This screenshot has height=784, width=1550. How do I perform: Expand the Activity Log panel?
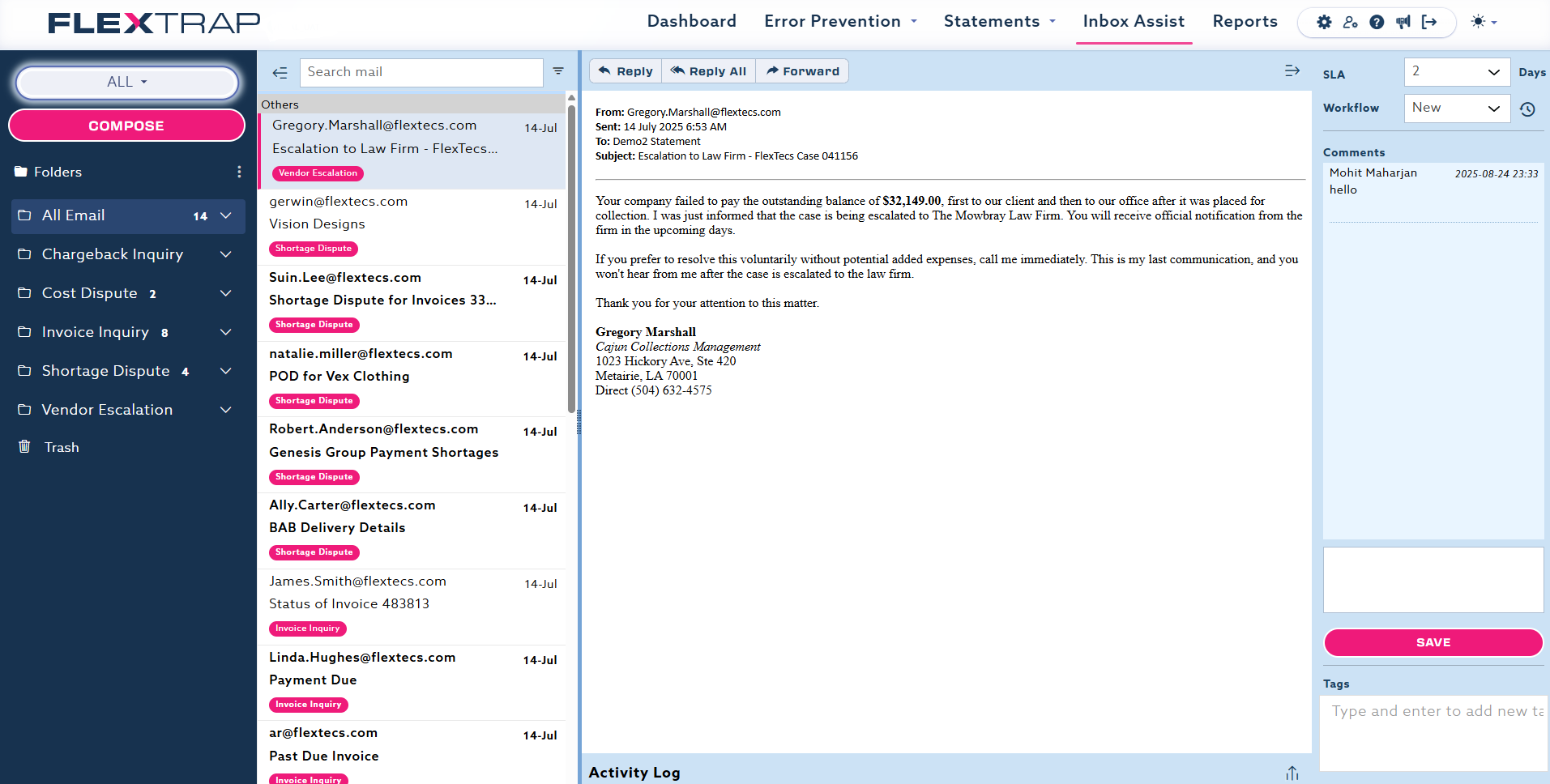click(1292, 773)
